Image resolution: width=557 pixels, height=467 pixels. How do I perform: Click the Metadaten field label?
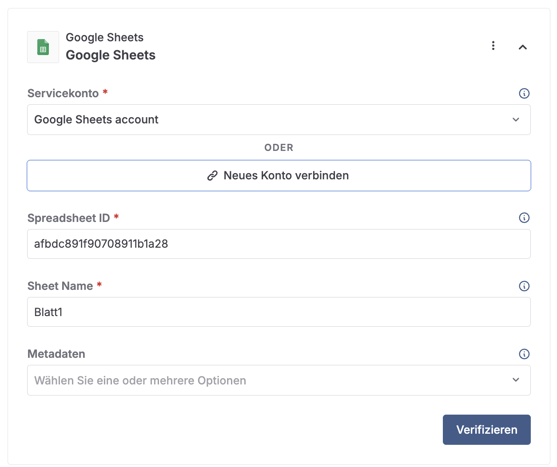[x=56, y=354]
